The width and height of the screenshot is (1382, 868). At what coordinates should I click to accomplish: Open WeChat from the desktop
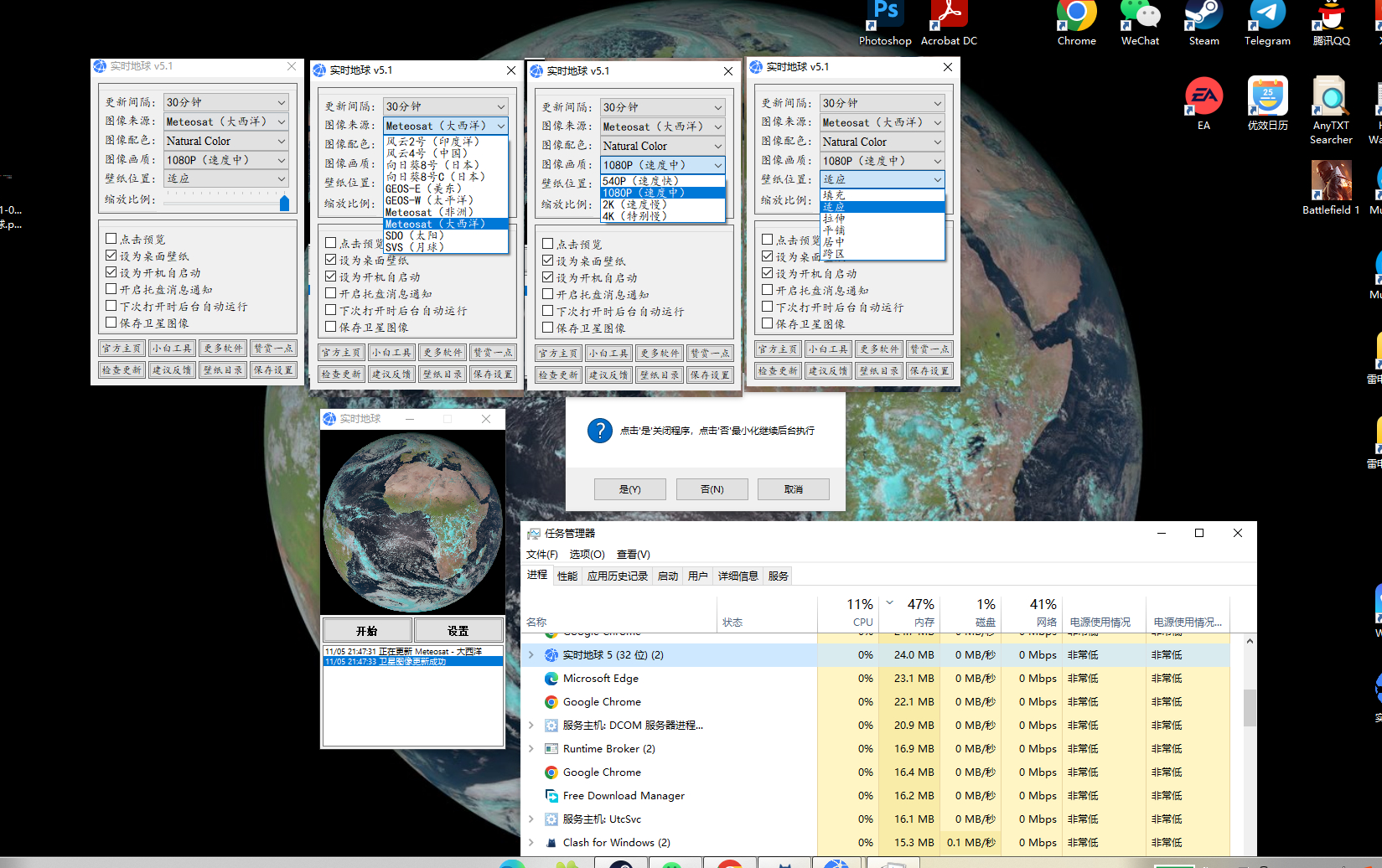coord(1140,17)
